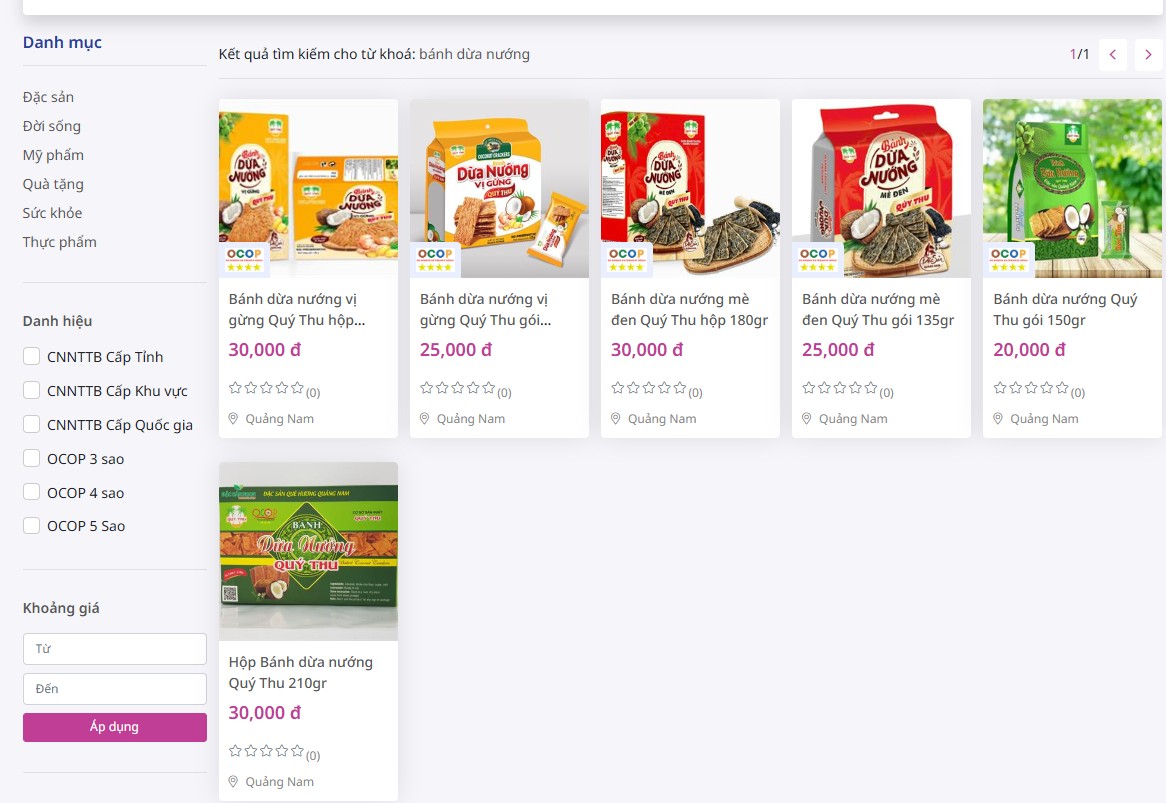Viewport: 1166px width, 803px height.
Task: Open Hộp Bánh dừa nướng Quý Thu thumbnail
Action: tap(309, 552)
